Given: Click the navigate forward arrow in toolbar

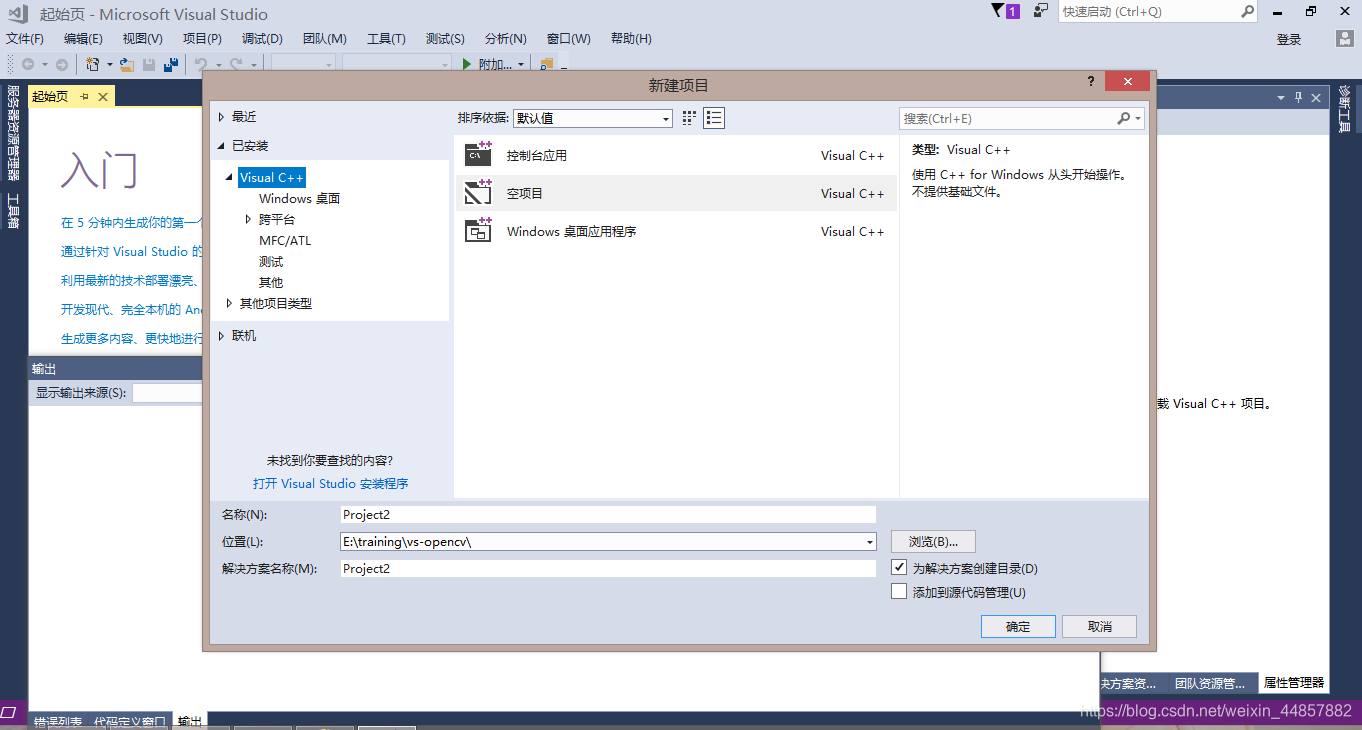Looking at the screenshot, I should (61, 64).
